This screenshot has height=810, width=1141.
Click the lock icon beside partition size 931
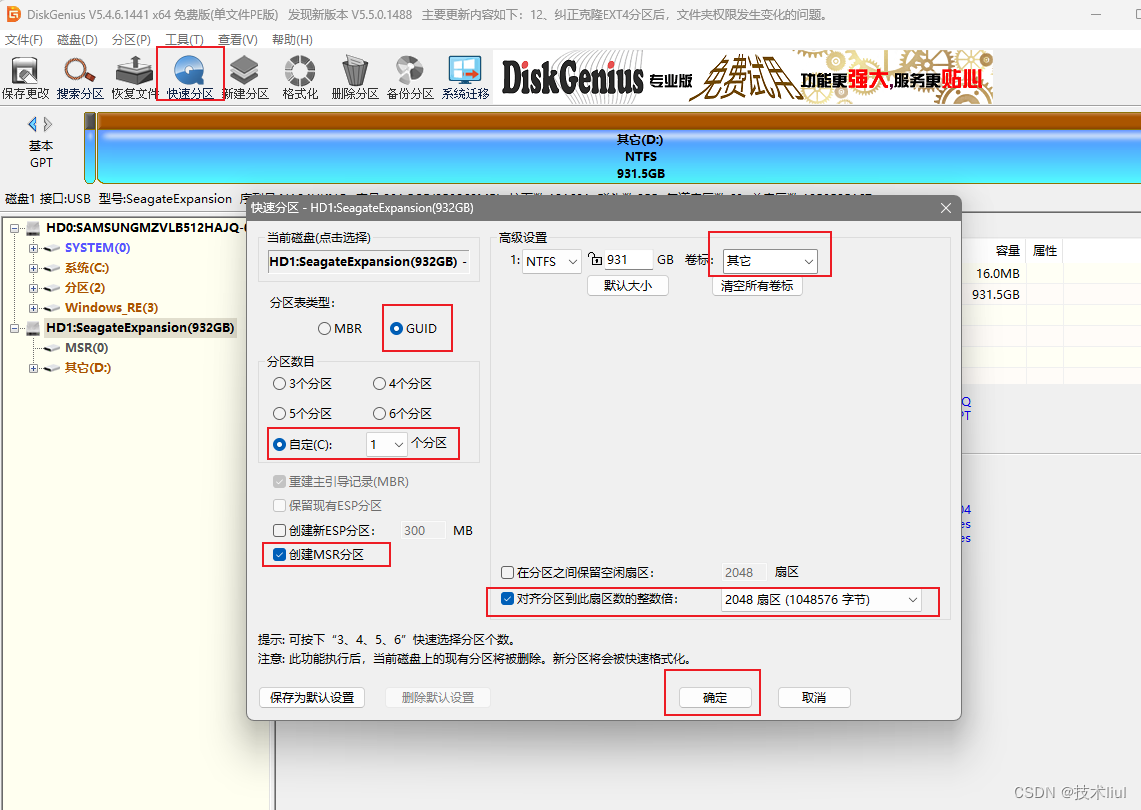595,258
